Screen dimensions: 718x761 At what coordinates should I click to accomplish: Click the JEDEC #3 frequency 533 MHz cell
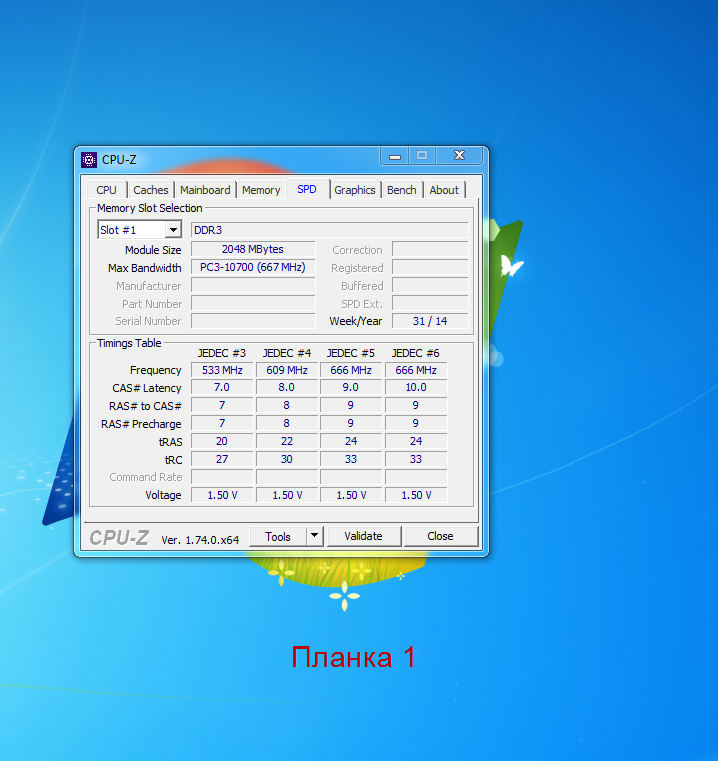click(222, 370)
